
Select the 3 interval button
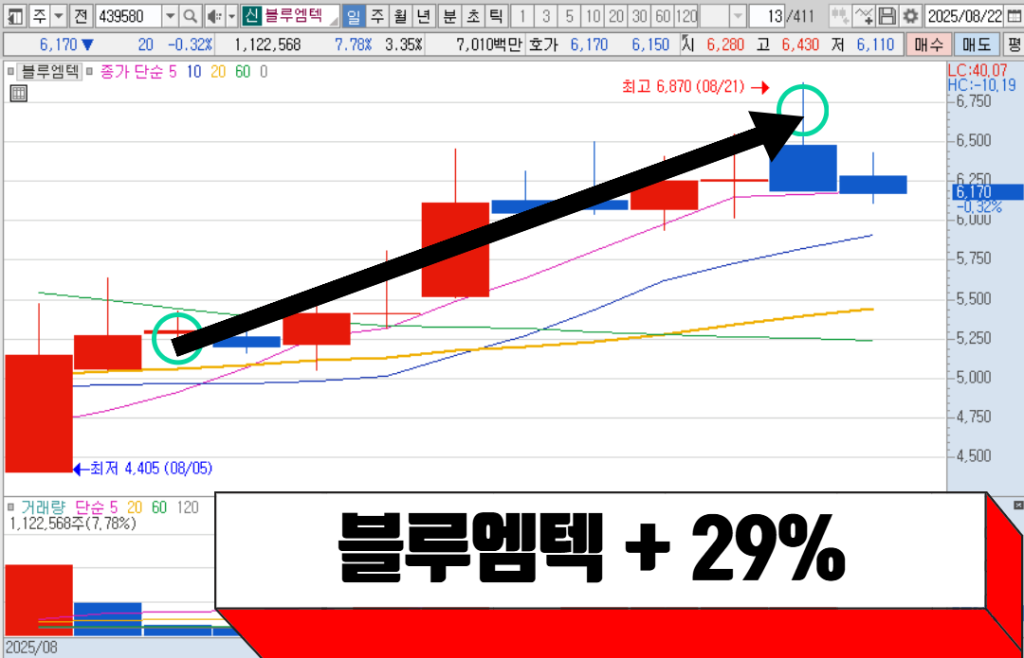pyautogui.click(x=546, y=15)
